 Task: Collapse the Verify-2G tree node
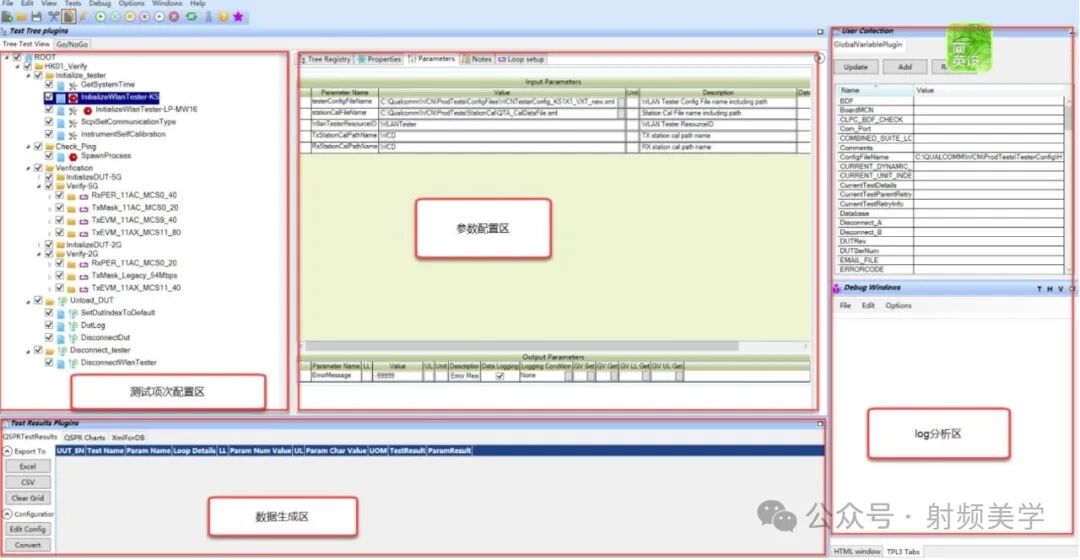[x=39, y=254]
